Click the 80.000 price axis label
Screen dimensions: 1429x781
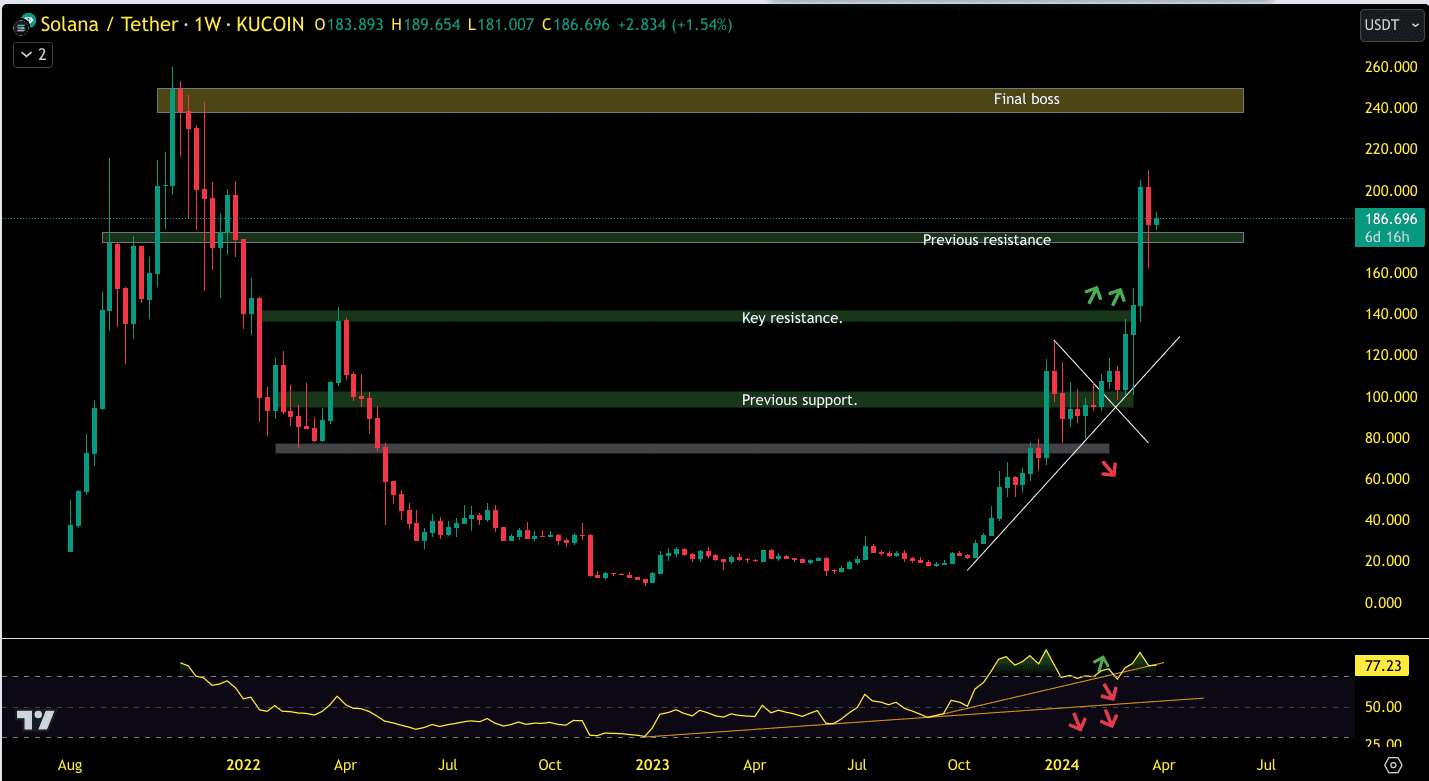tap(1389, 438)
